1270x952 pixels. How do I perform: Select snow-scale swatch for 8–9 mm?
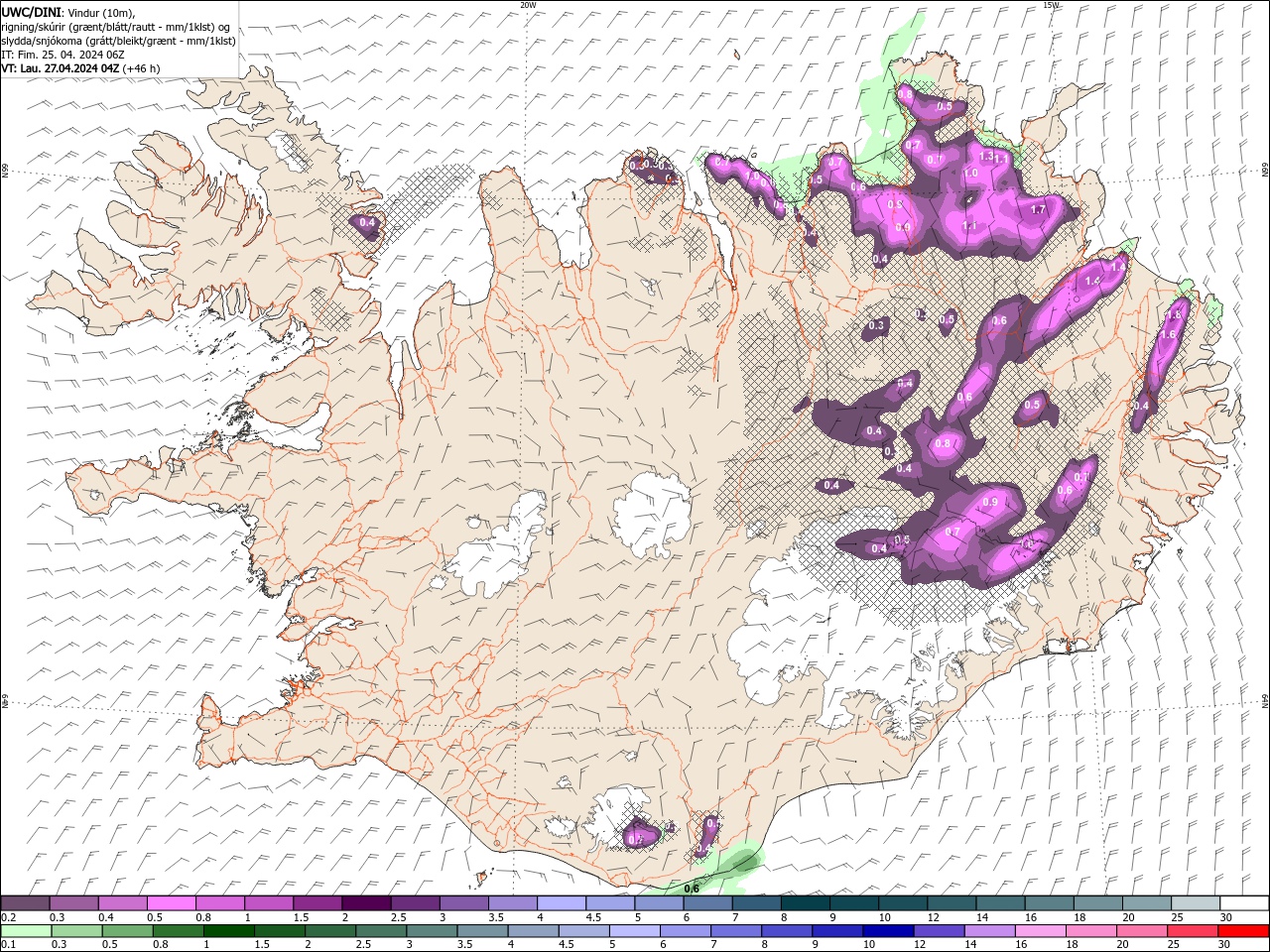(805, 903)
